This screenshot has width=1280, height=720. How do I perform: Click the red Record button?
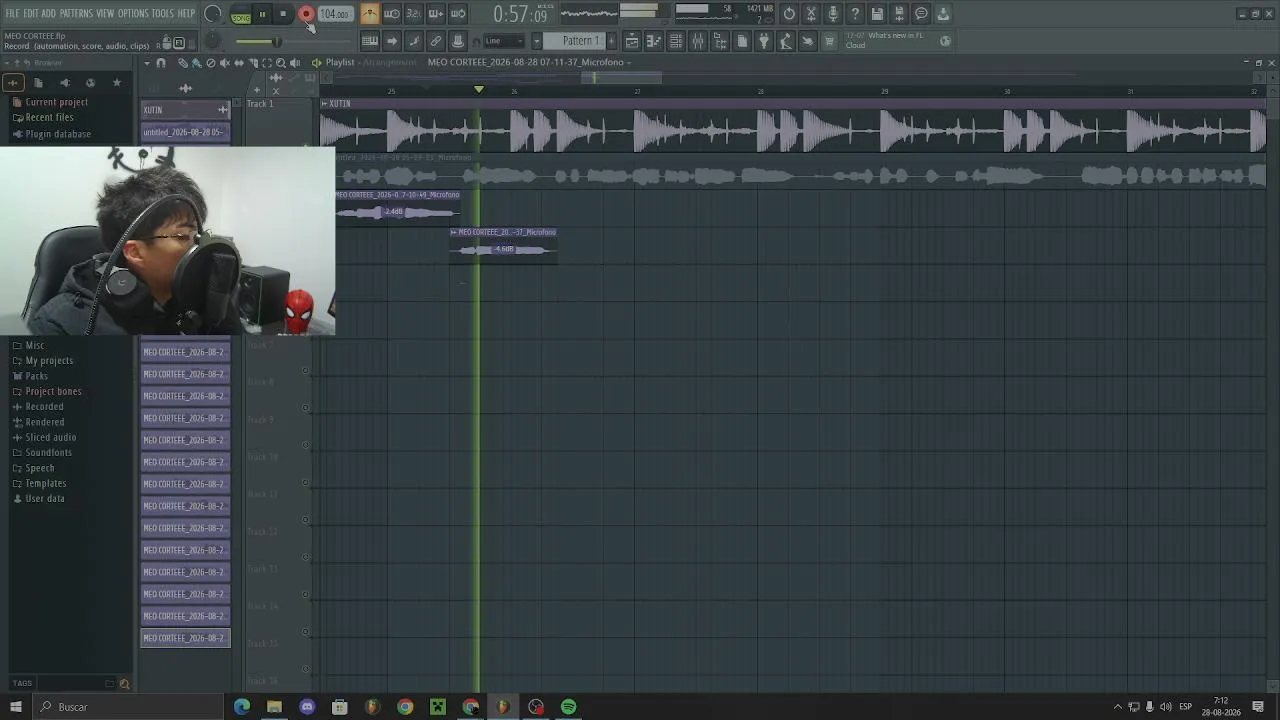tap(306, 14)
